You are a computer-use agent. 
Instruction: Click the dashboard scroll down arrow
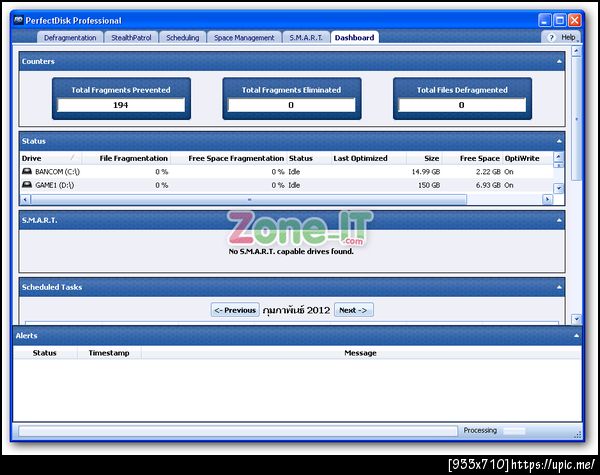(576, 319)
